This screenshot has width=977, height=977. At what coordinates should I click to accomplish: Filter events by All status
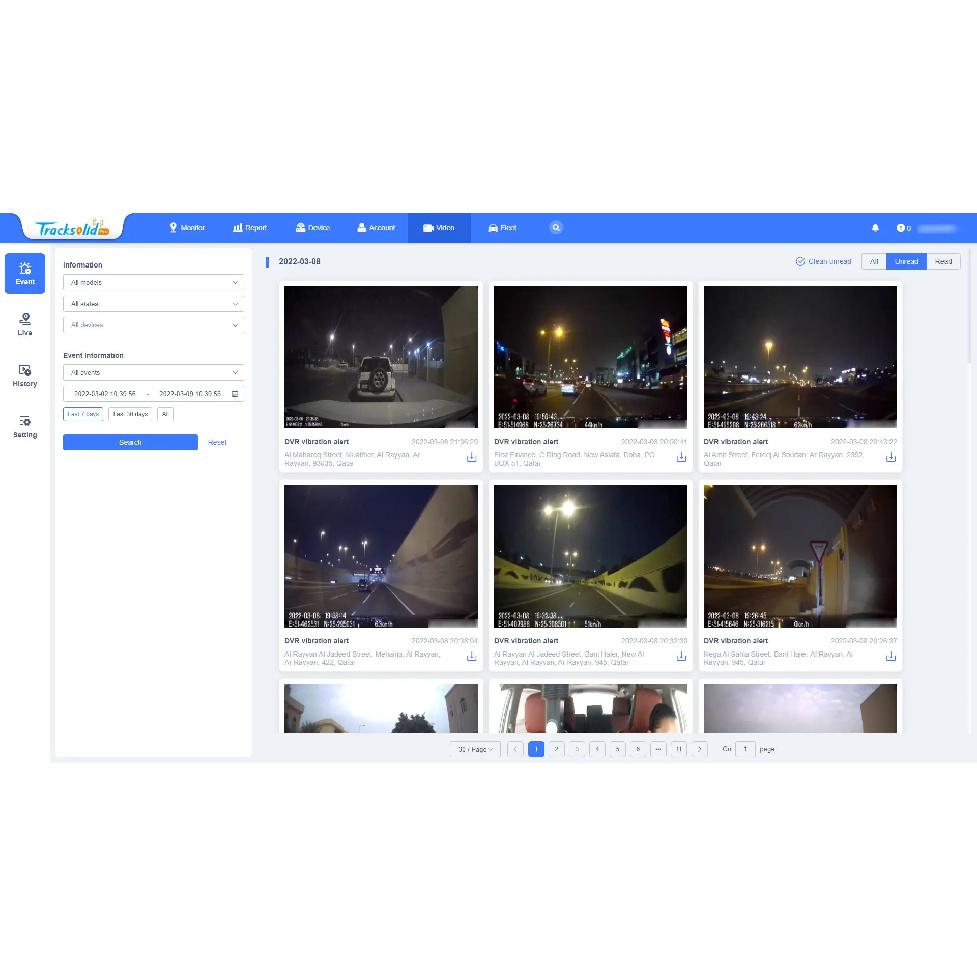click(x=874, y=262)
